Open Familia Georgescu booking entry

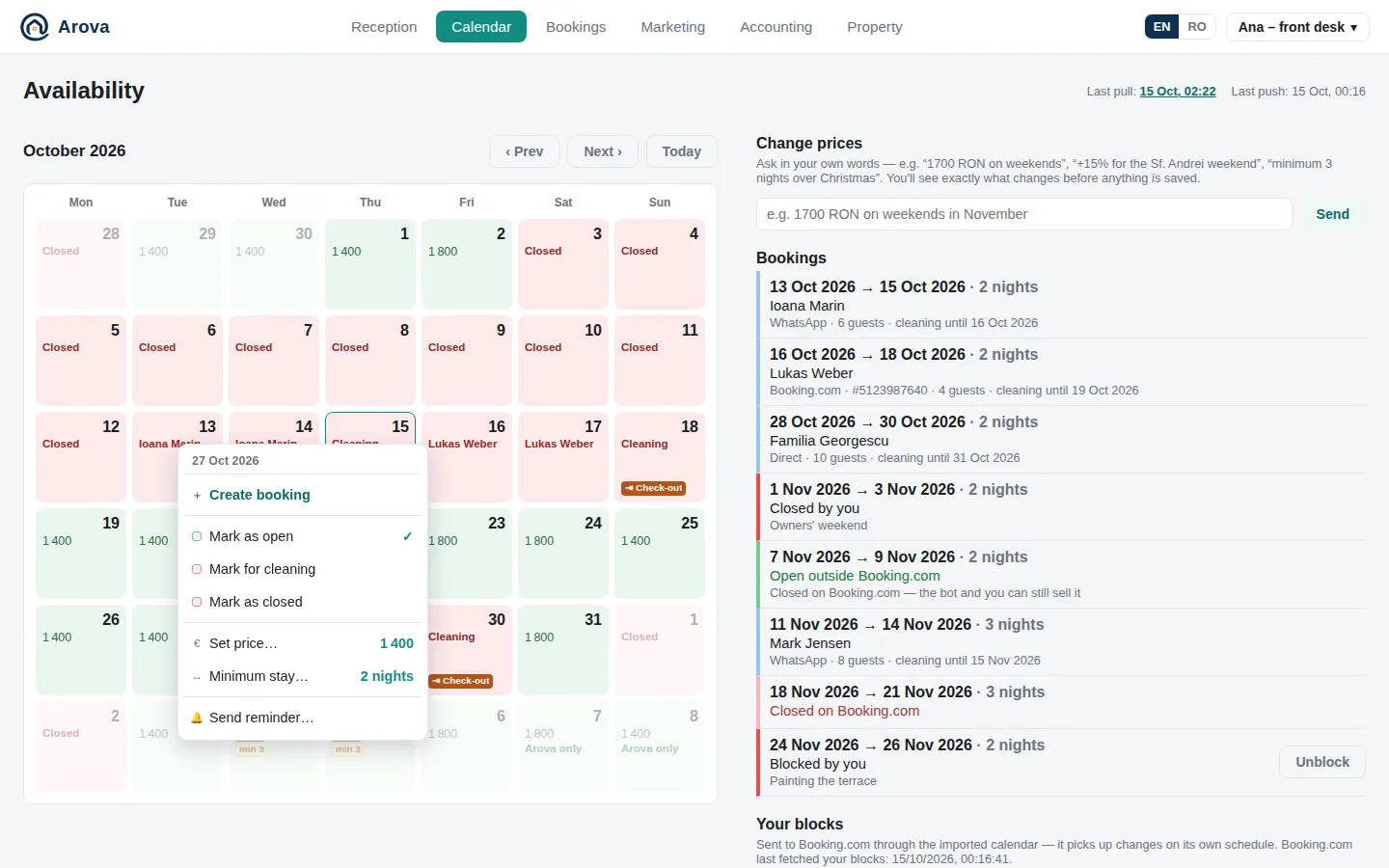[x=1061, y=440]
